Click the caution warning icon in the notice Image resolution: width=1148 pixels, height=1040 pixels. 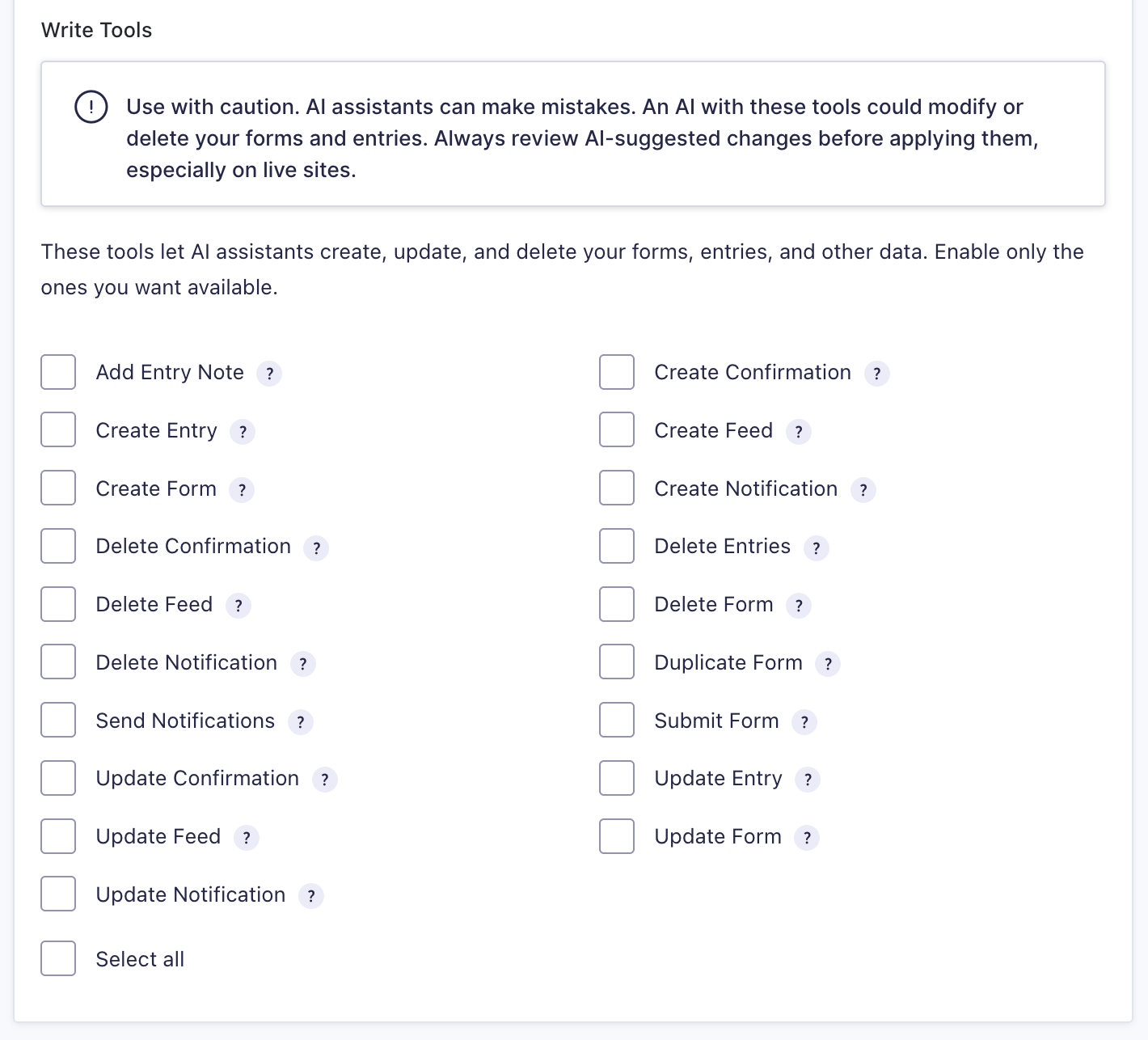[x=91, y=107]
